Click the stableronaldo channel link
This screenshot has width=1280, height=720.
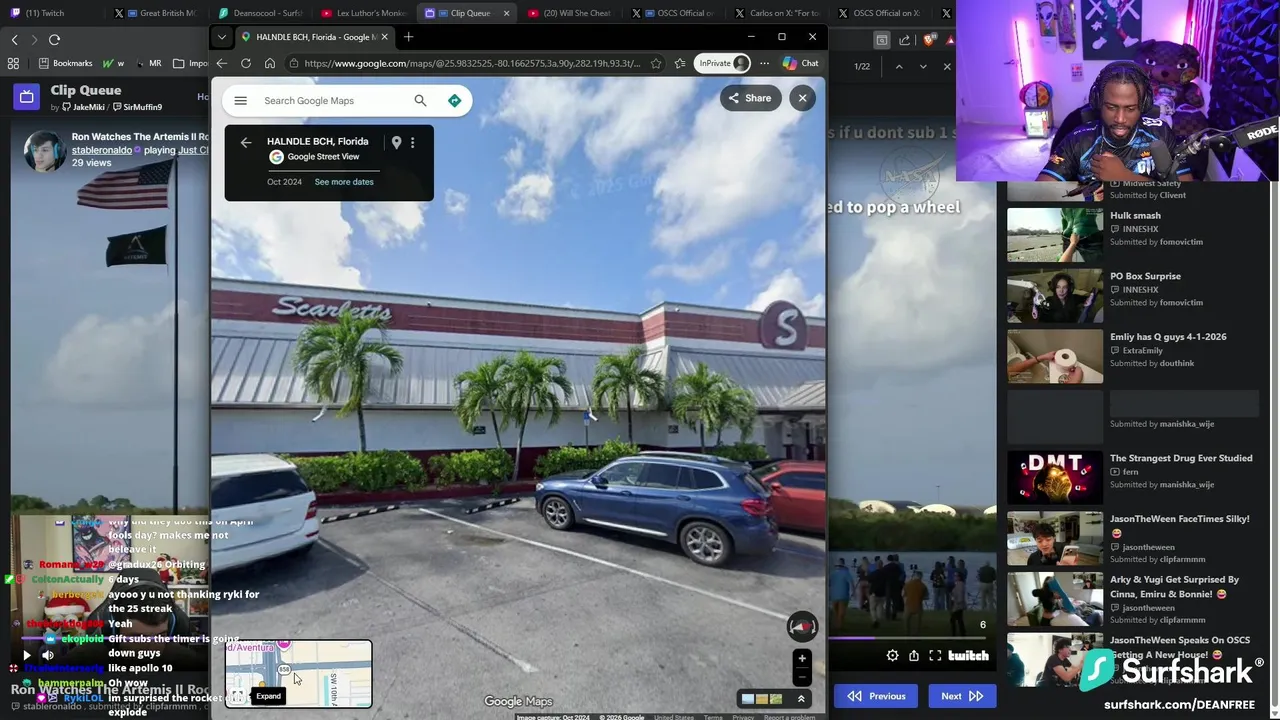tap(101, 150)
